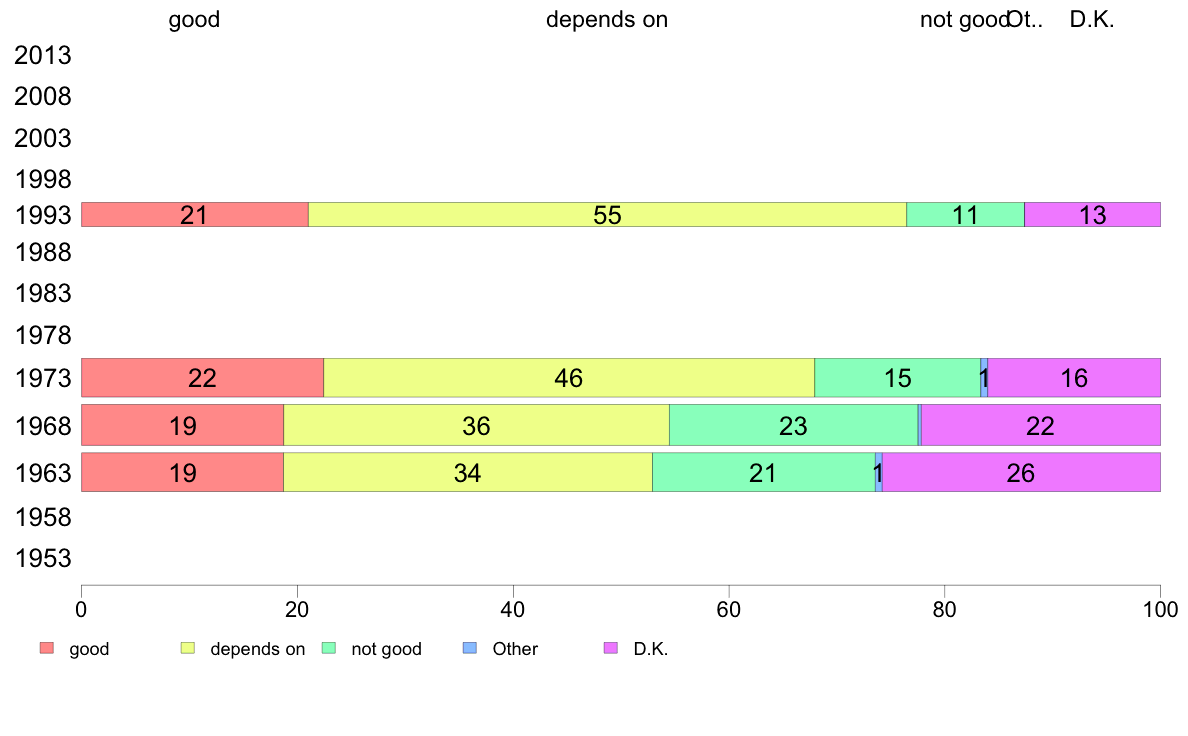Click the 1953 year label
This screenshot has height=736, width=1188.
[x=43, y=558]
